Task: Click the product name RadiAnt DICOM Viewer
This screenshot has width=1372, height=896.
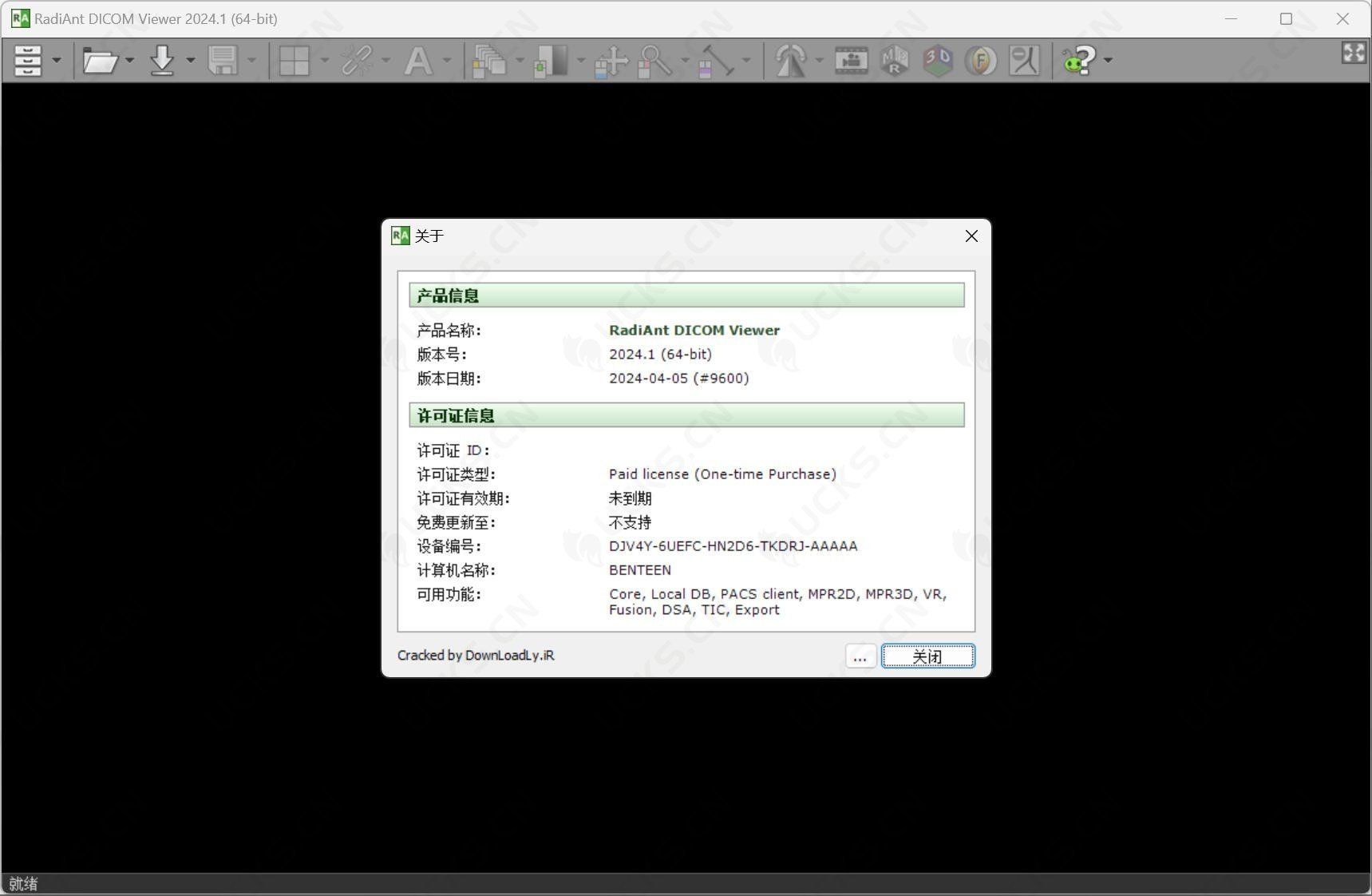Action: pos(694,330)
